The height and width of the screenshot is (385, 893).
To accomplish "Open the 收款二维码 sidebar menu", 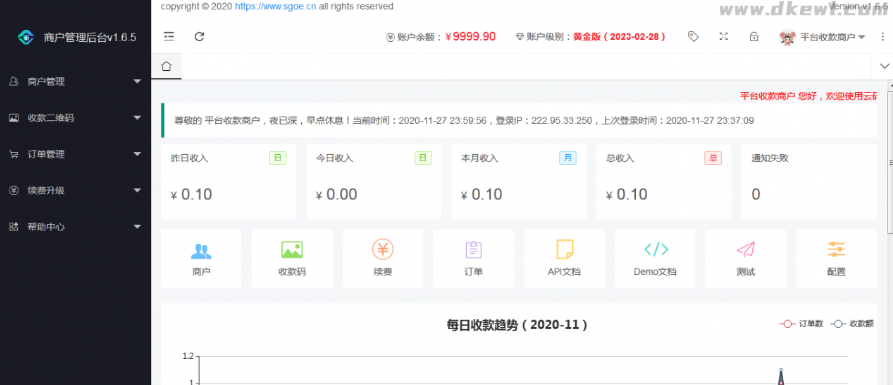I will (x=75, y=118).
